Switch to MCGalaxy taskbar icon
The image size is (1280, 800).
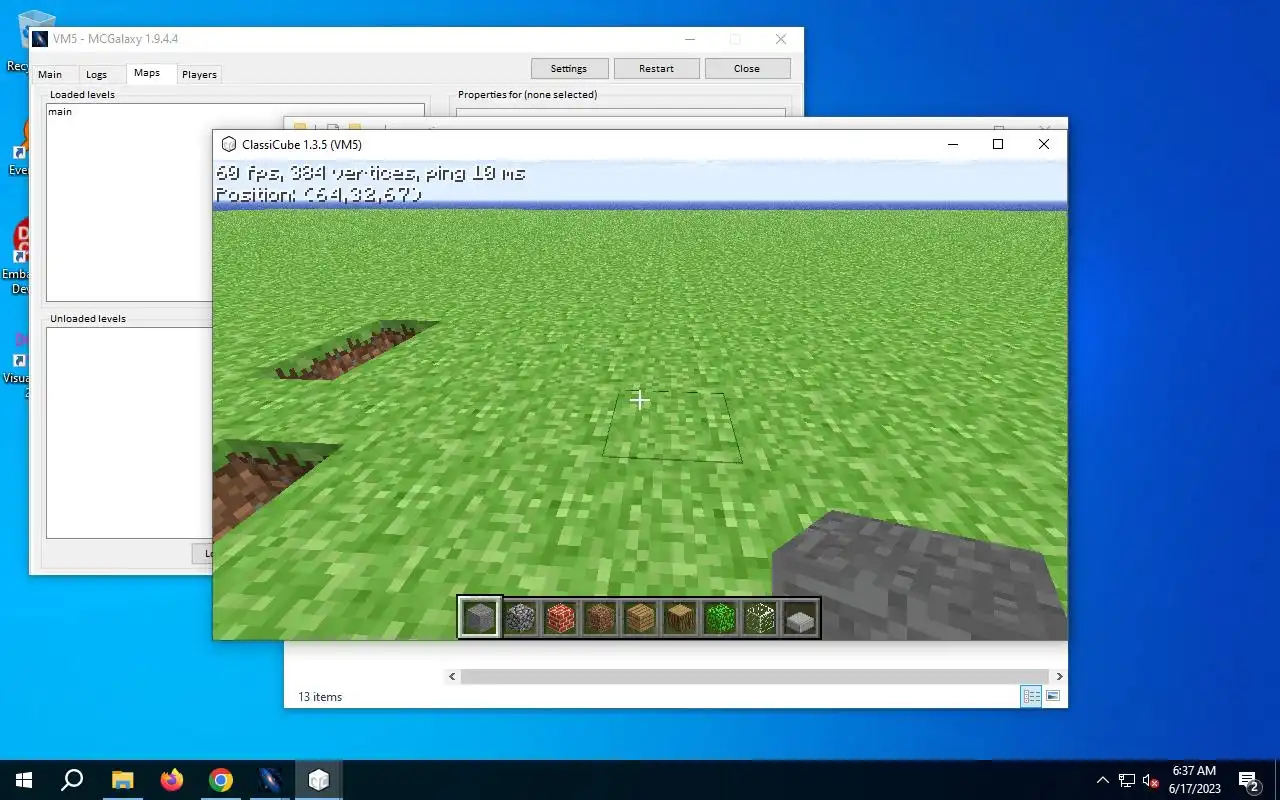tap(269, 780)
